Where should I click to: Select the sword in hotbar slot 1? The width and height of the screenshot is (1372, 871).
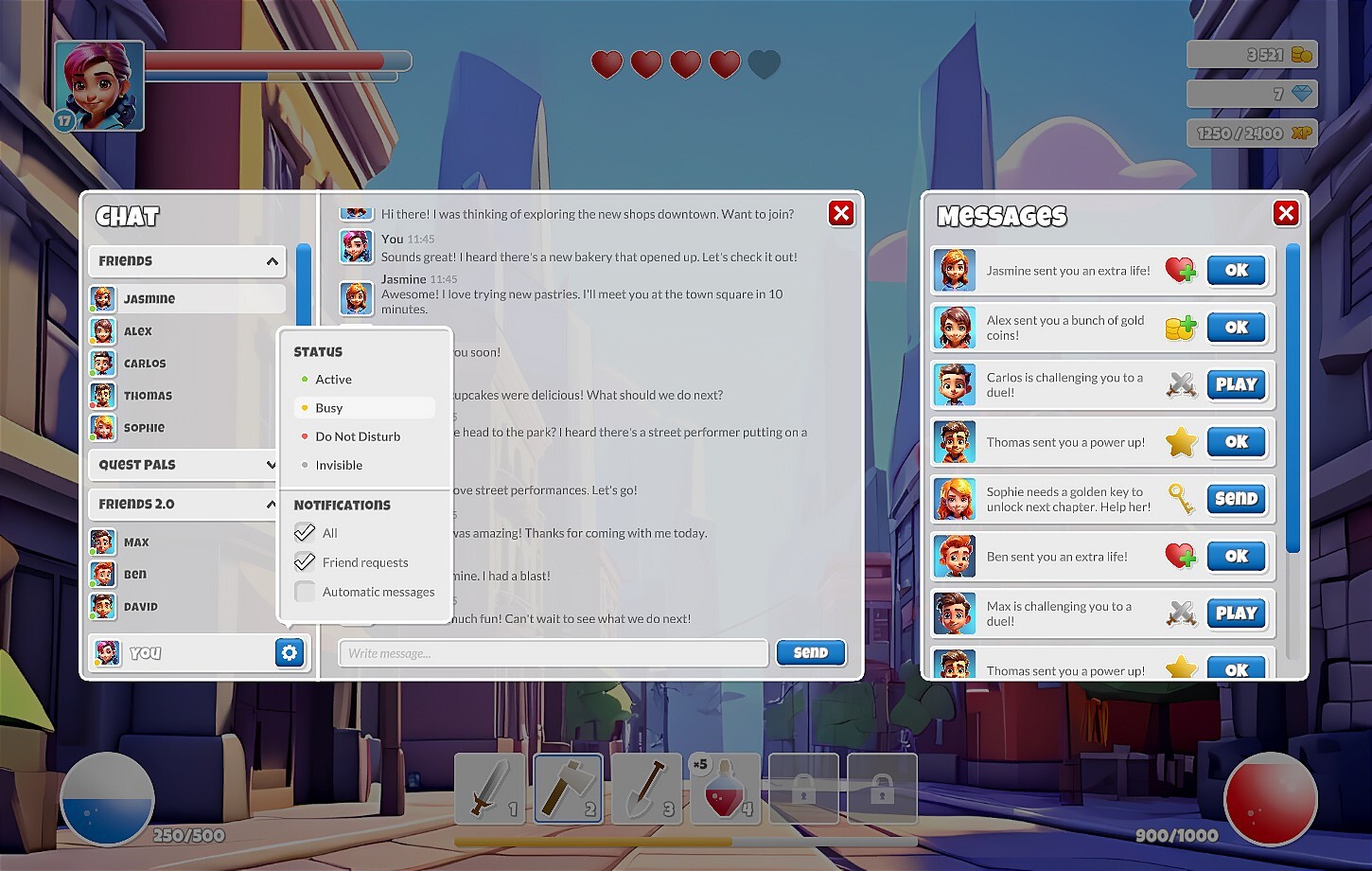(489, 789)
